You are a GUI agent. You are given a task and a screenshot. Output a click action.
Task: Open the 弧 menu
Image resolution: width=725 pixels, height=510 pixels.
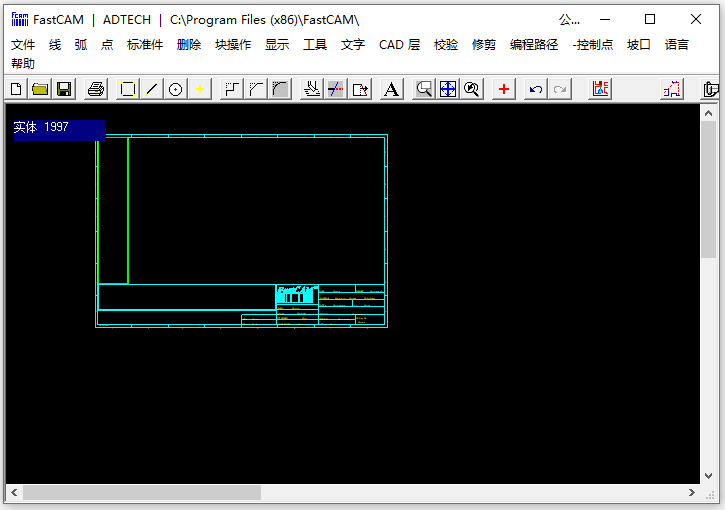[x=81, y=45]
